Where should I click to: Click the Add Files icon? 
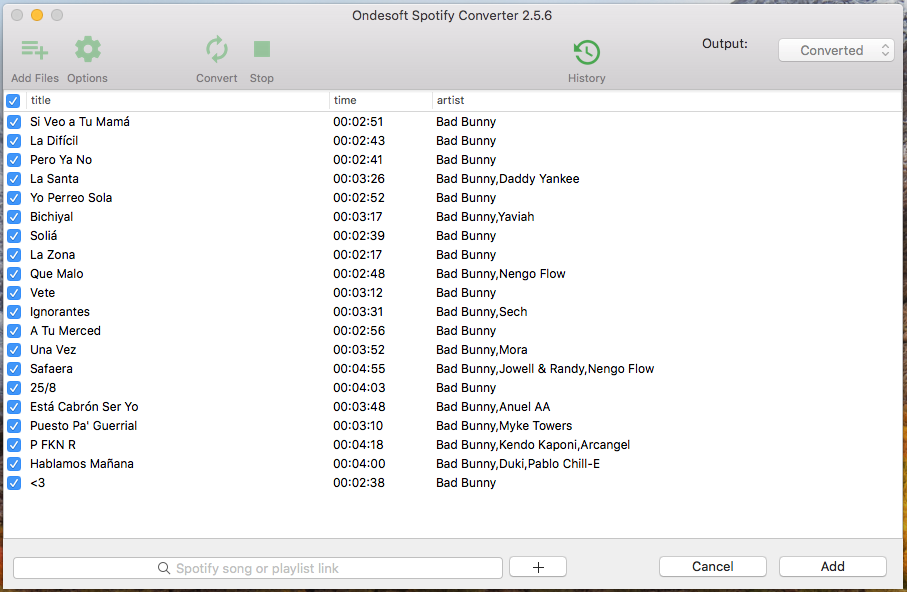[x=35, y=50]
